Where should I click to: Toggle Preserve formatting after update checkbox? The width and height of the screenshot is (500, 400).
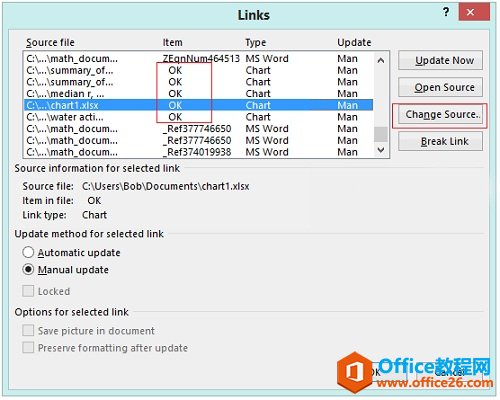pos(28,347)
